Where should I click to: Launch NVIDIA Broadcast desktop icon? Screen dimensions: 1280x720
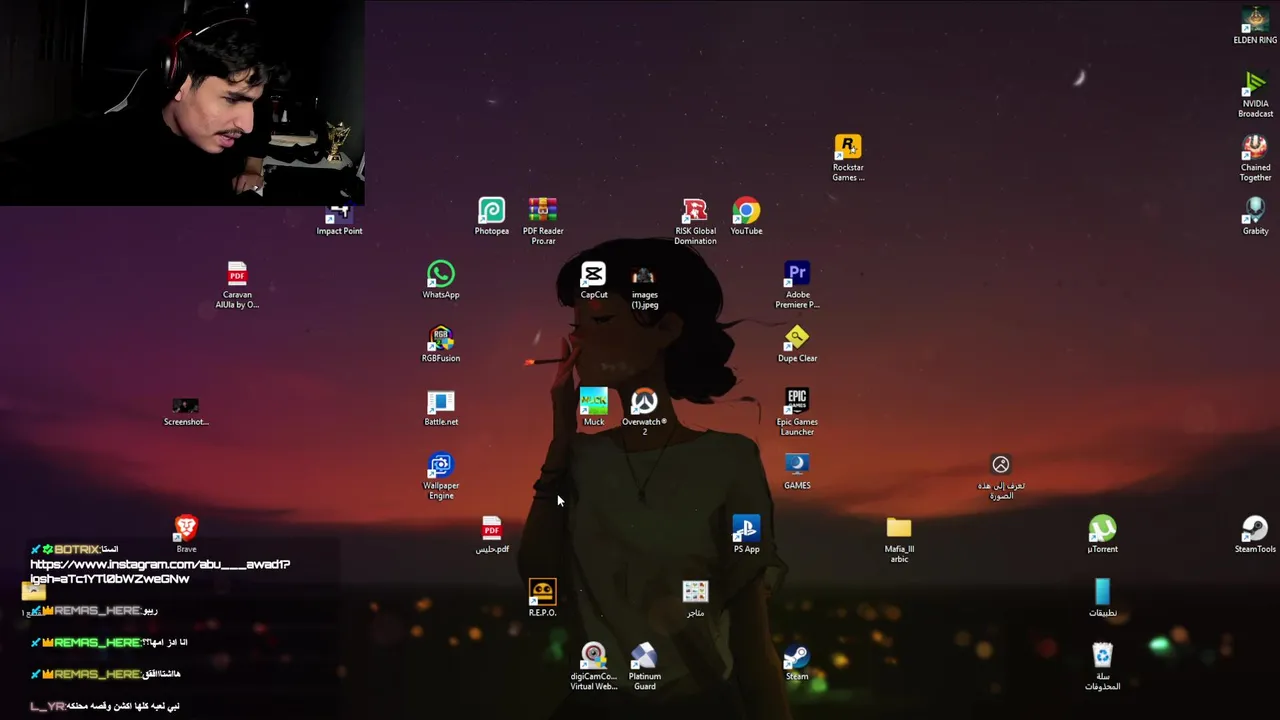pos(1255,94)
